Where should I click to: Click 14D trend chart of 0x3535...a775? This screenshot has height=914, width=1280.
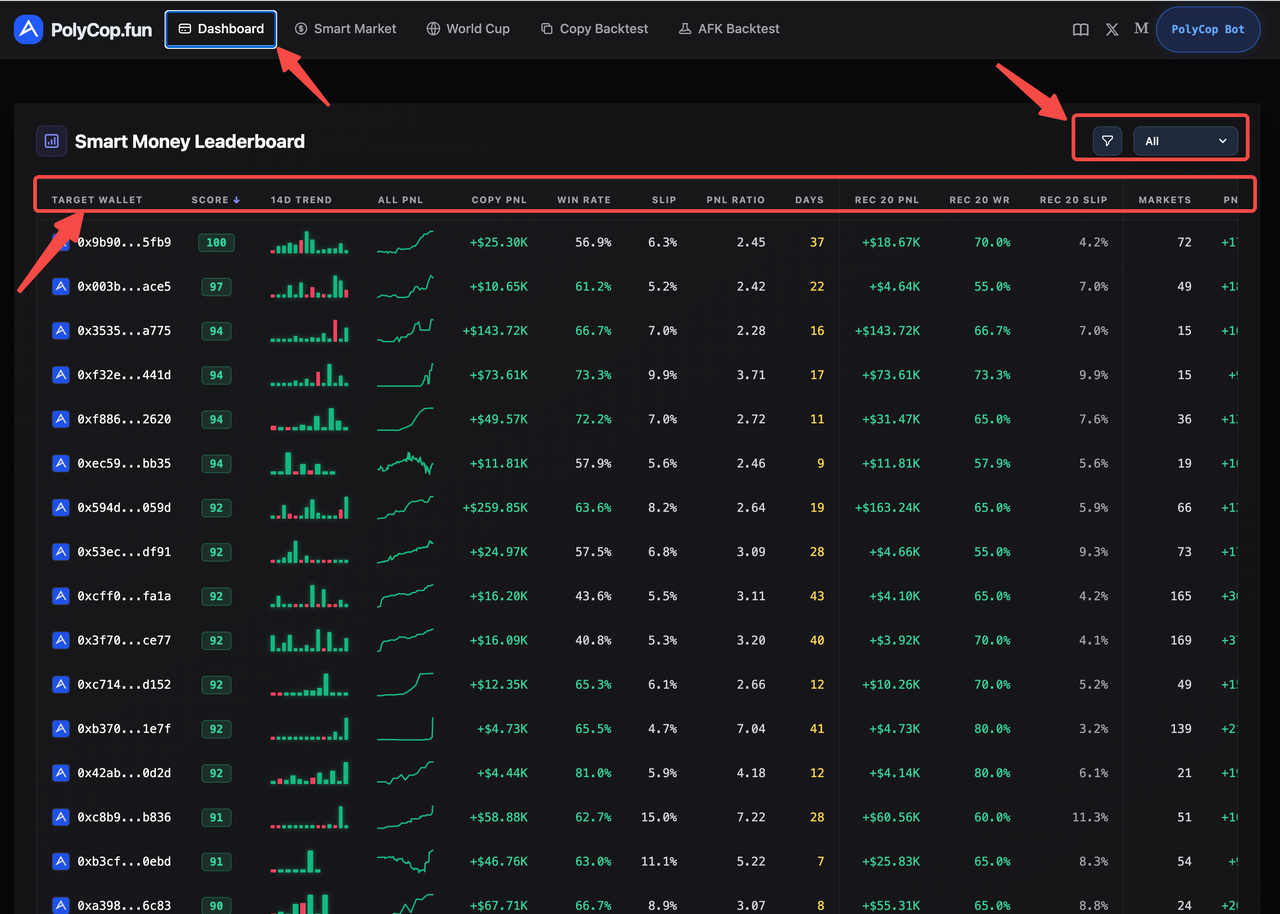pos(310,331)
